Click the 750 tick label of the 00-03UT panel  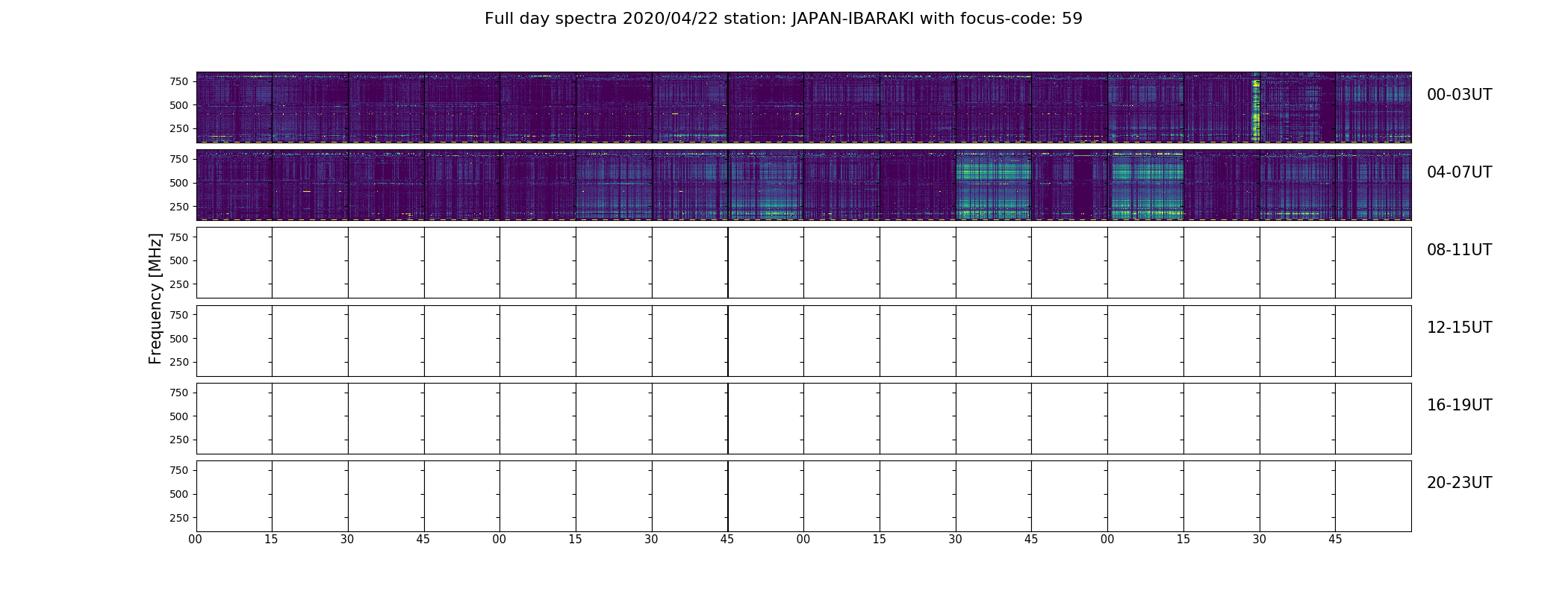179,81
